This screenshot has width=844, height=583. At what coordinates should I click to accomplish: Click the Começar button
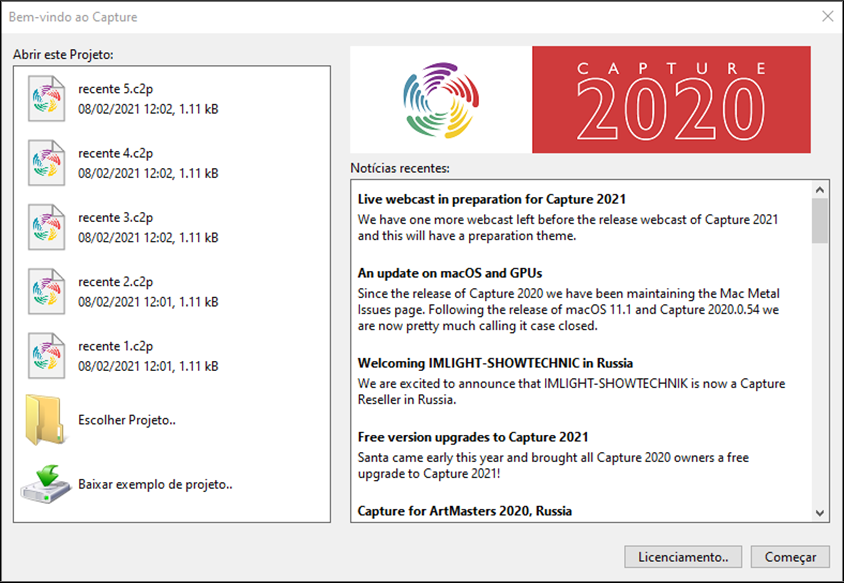pyautogui.click(x=790, y=557)
